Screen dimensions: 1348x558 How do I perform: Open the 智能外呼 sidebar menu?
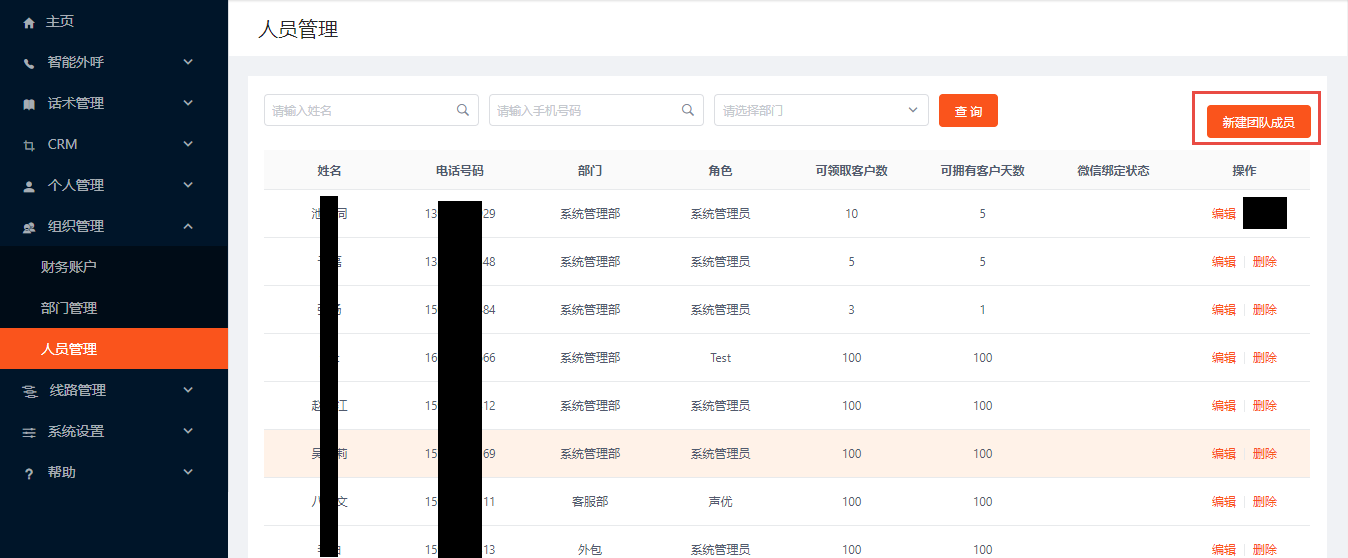pyautogui.click(x=114, y=62)
